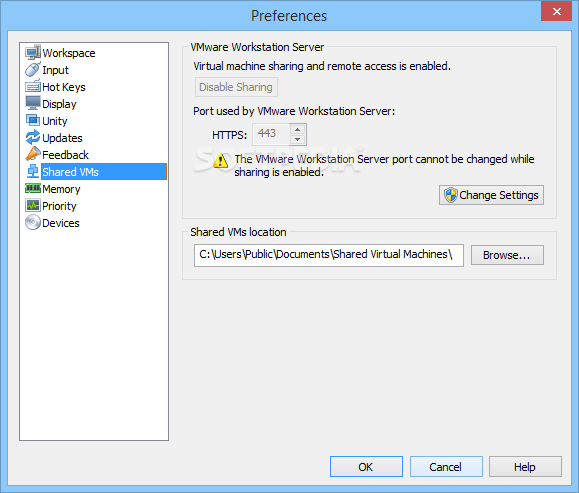This screenshot has width=579, height=493.
Task: Click the Preferences title bar text
Action: tap(289, 16)
